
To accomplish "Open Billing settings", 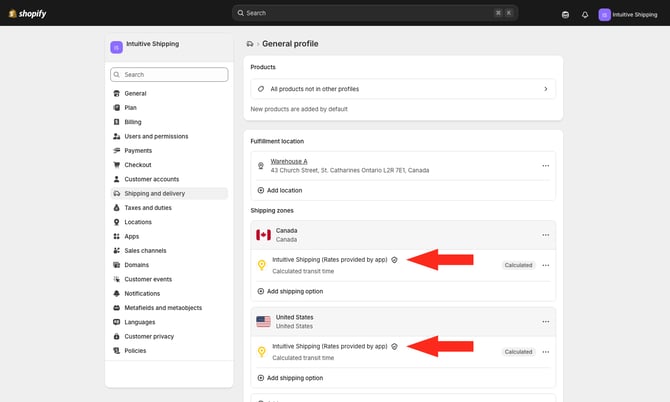I will [x=132, y=122].
